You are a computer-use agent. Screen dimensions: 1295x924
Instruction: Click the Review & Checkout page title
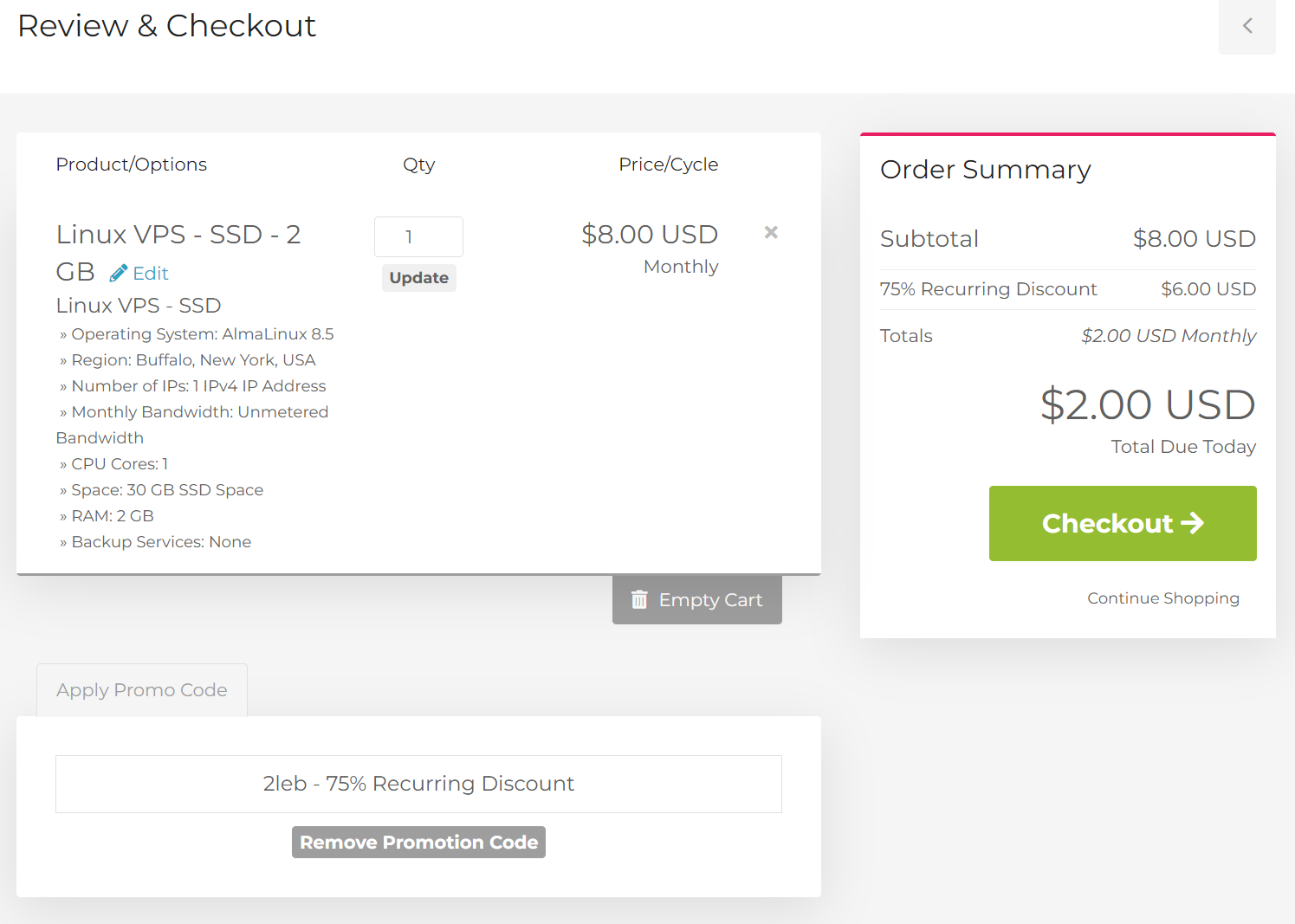point(167,26)
